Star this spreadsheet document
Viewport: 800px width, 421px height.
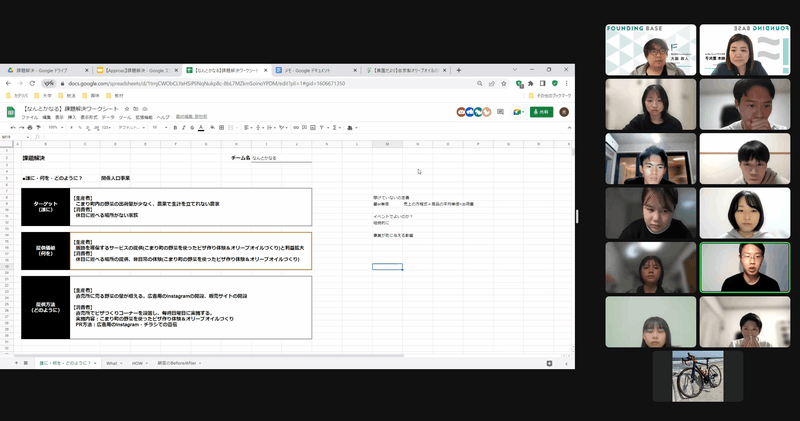point(127,109)
